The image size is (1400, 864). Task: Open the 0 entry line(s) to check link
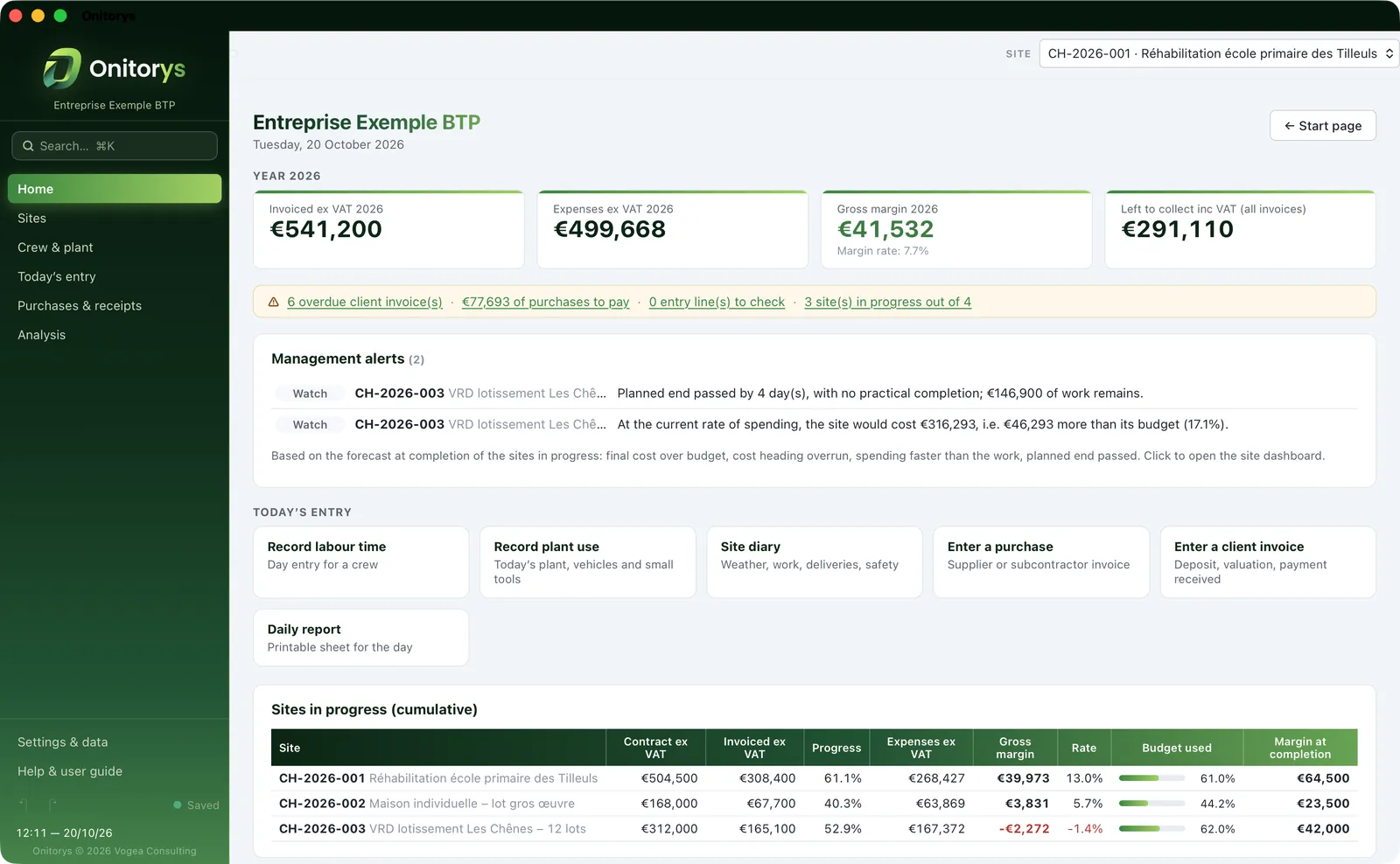(717, 302)
